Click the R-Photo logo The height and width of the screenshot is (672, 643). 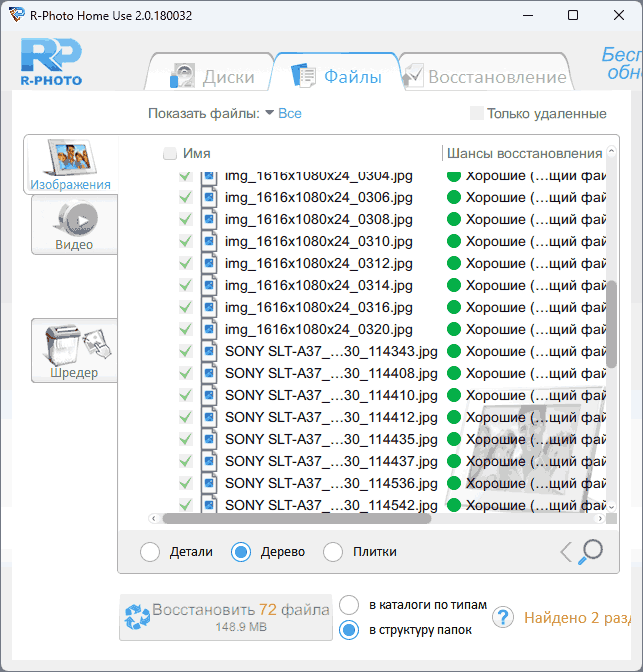coord(51,64)
